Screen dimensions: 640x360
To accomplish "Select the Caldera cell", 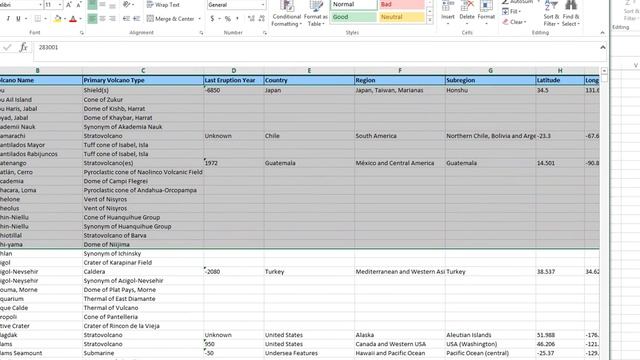I will click(143, 271).
